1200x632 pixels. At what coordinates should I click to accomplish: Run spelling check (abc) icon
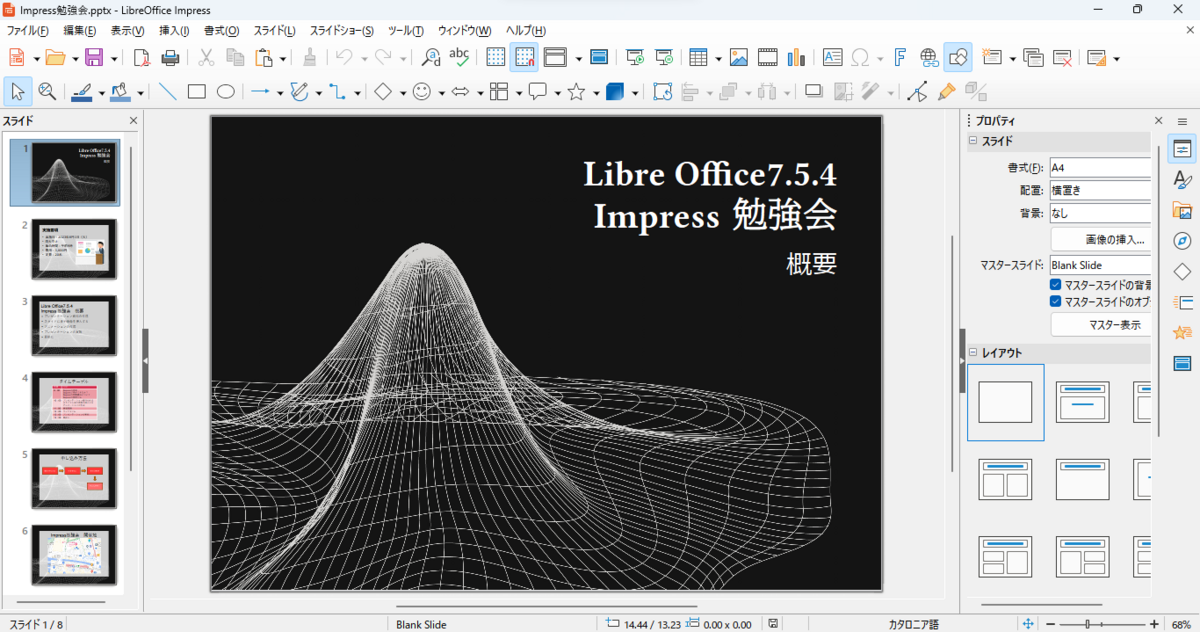[x=459, y=57]
